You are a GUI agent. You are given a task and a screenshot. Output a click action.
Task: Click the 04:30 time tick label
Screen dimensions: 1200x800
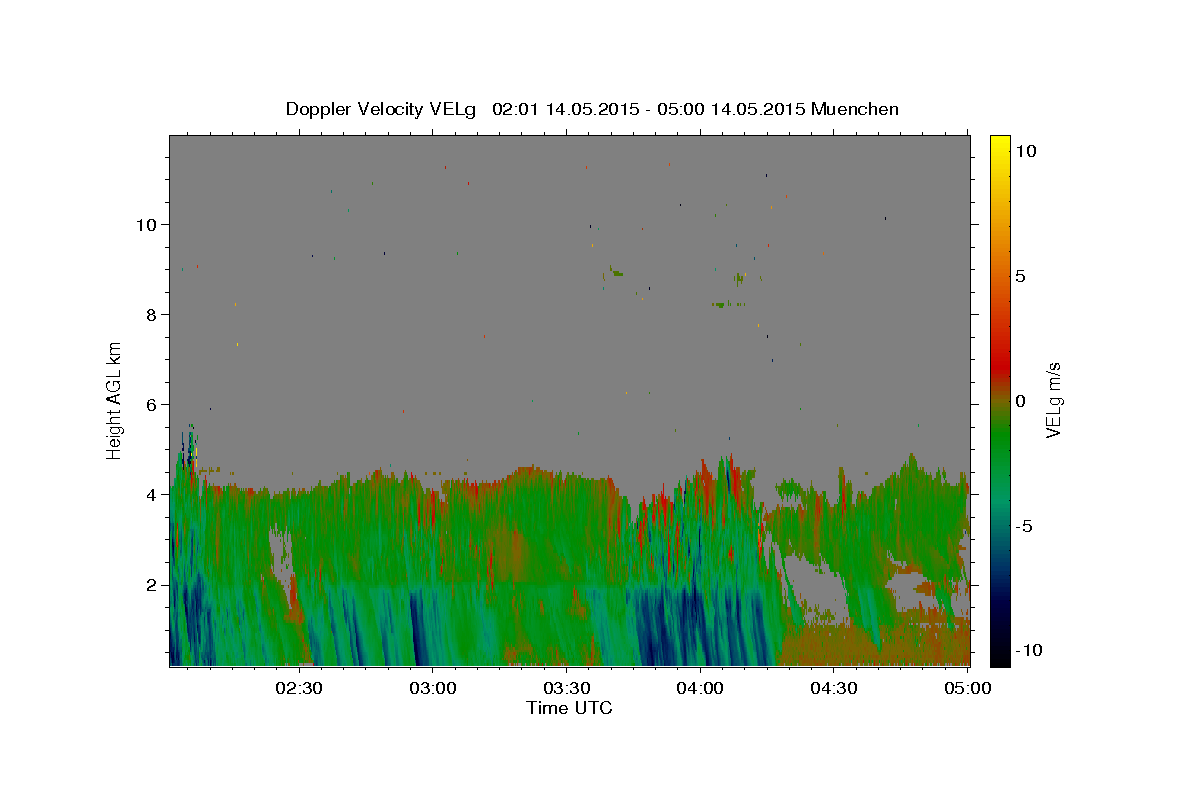tap(833, 688)
